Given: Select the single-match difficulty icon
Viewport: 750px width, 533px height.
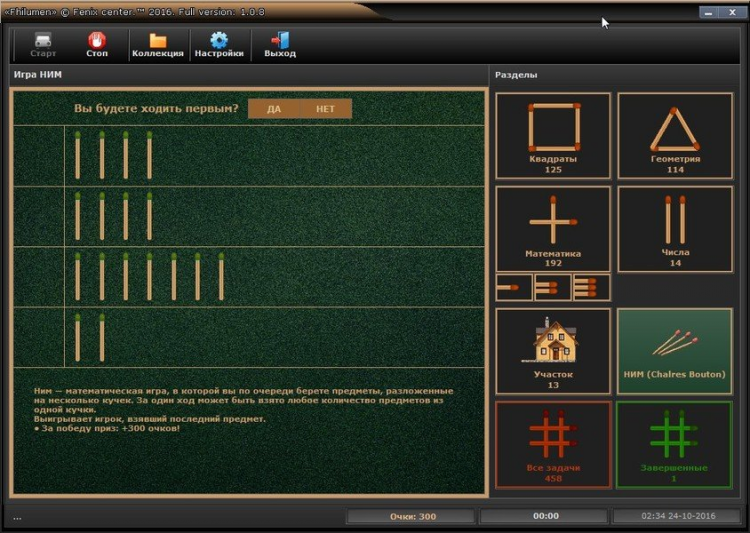Looking at the screenshot, I should point(514,288).
